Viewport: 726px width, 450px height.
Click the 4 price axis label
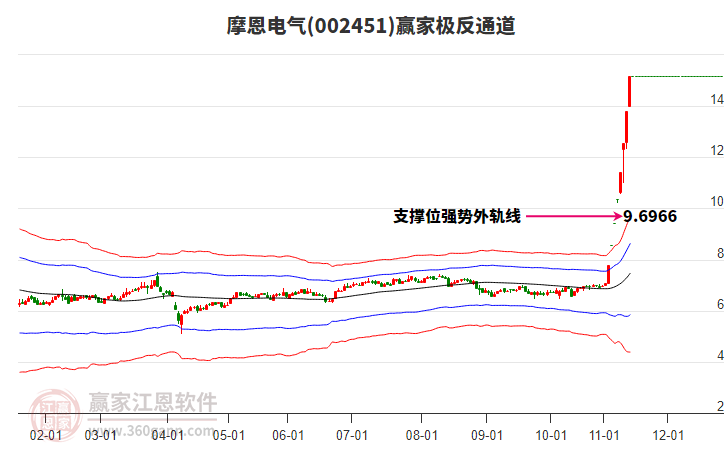coord(720,355)
